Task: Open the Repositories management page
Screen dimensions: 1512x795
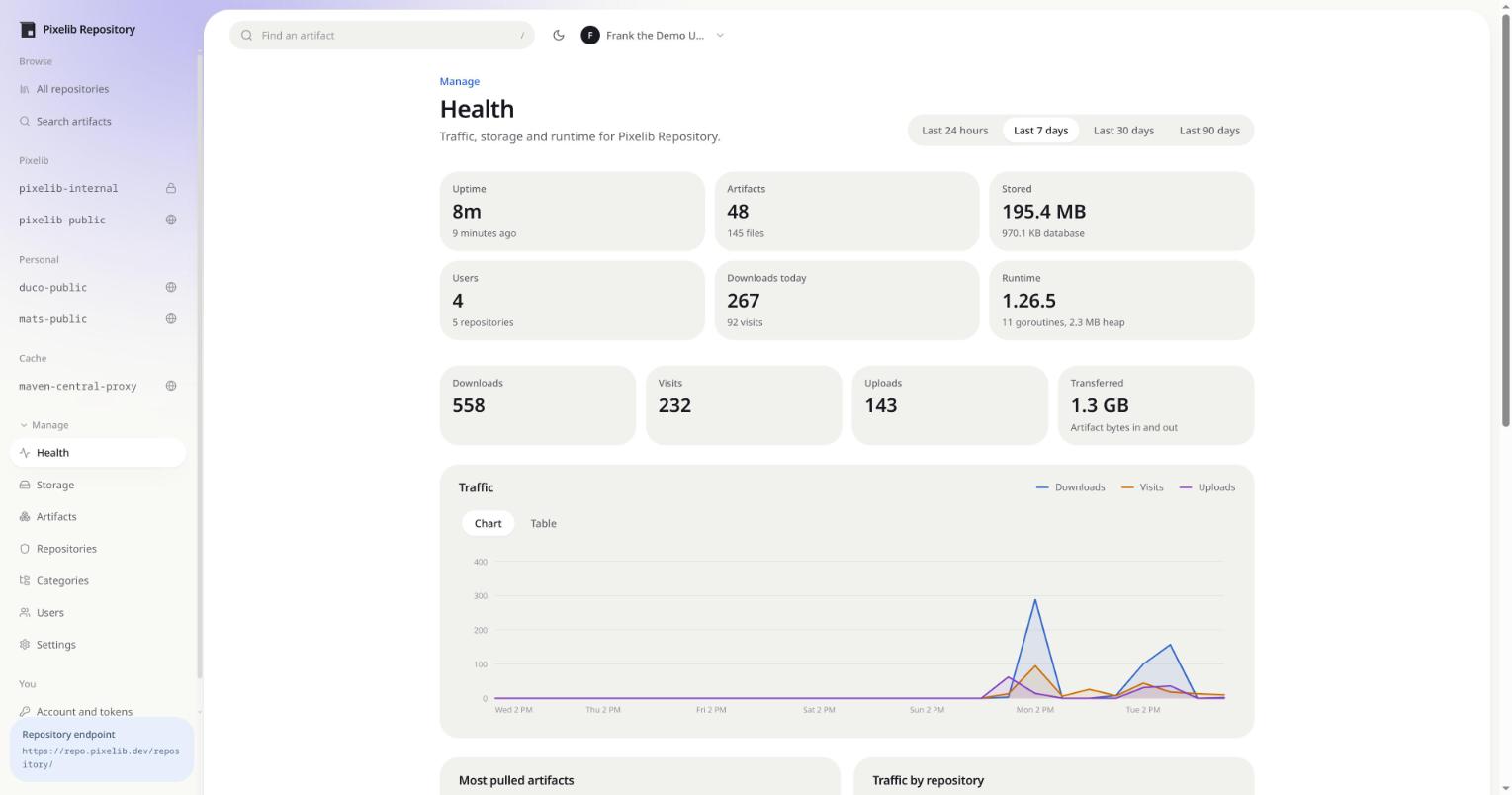Action: [x=98, y=549]
